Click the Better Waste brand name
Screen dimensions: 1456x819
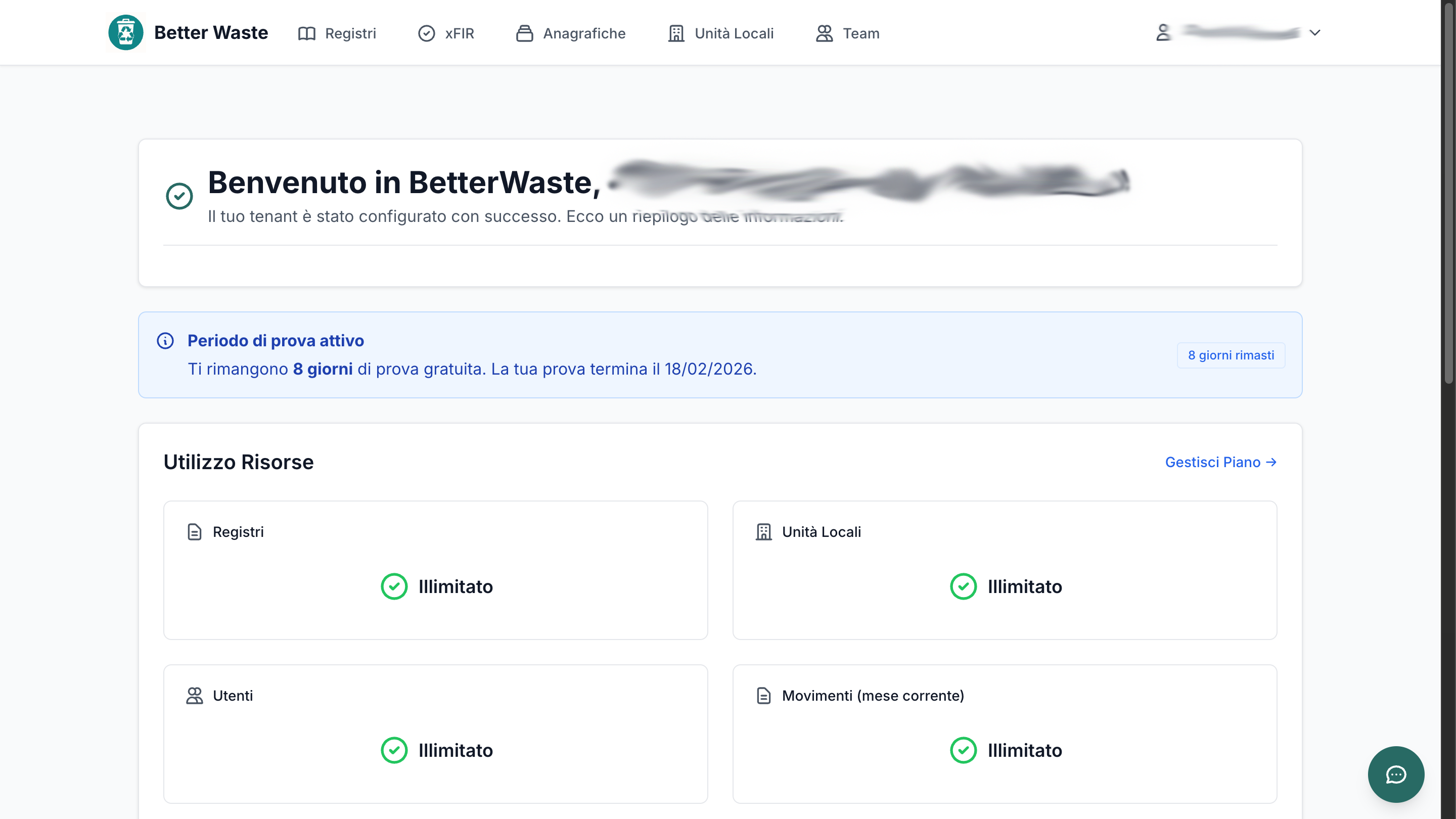pyautogui.click(x=211, y=33)
